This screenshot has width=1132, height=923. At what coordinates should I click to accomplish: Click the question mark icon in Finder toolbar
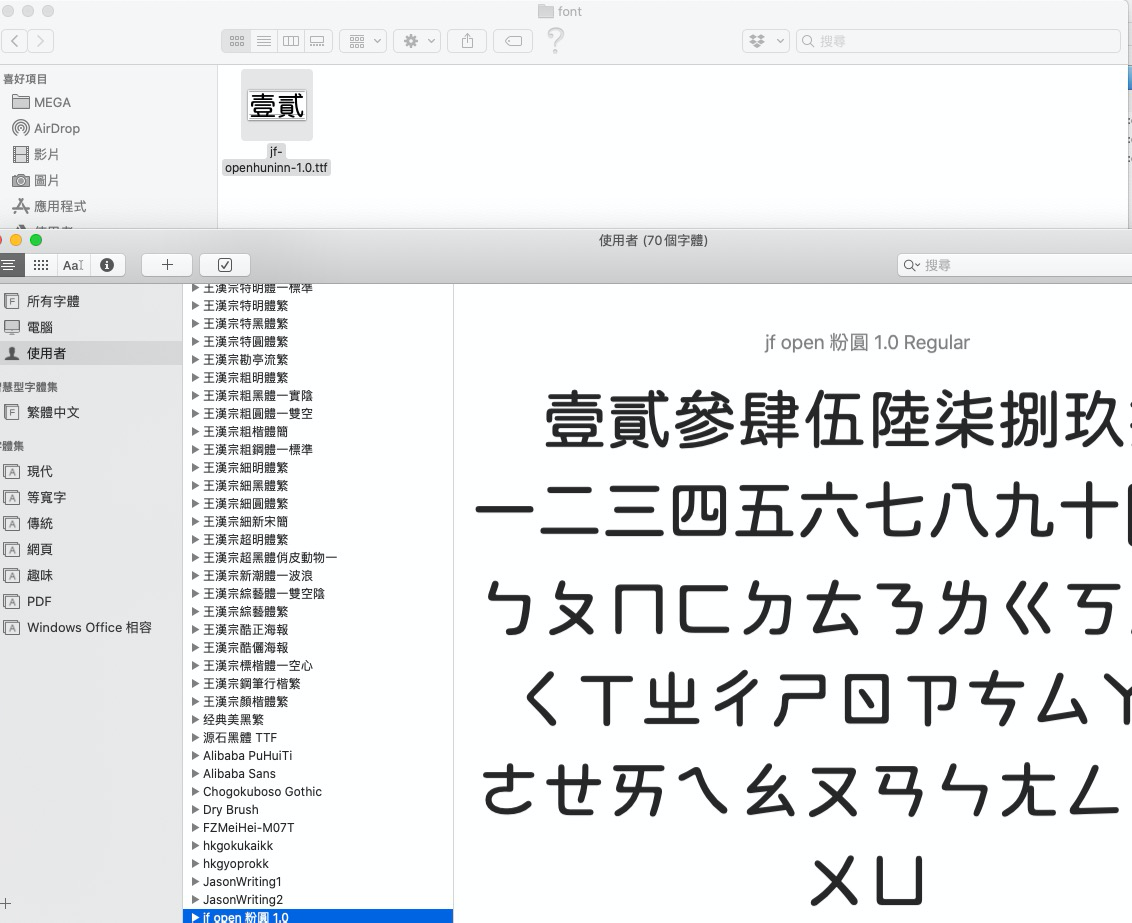(x=555, y=40)
